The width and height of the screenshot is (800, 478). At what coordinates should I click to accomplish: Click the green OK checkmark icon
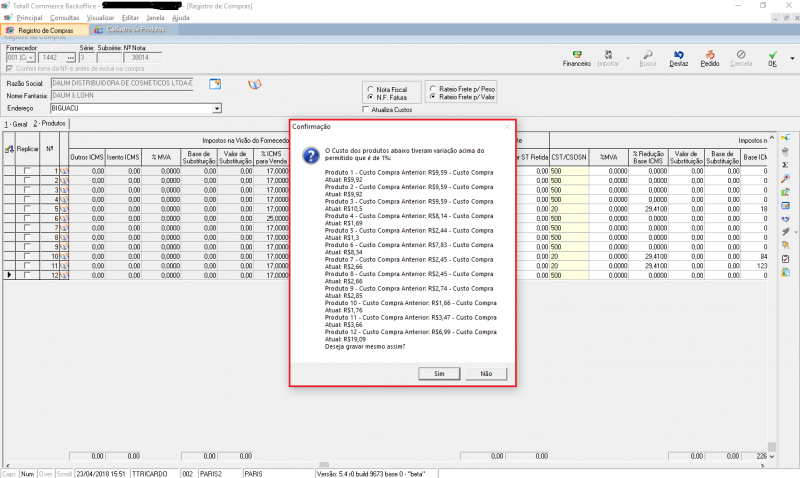tap(772, 58)
